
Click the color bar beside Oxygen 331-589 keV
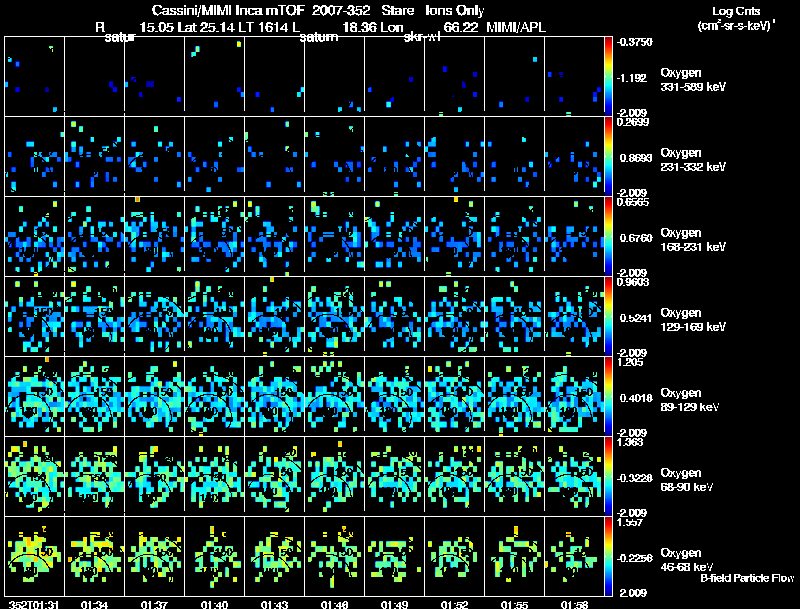[610, 76]
